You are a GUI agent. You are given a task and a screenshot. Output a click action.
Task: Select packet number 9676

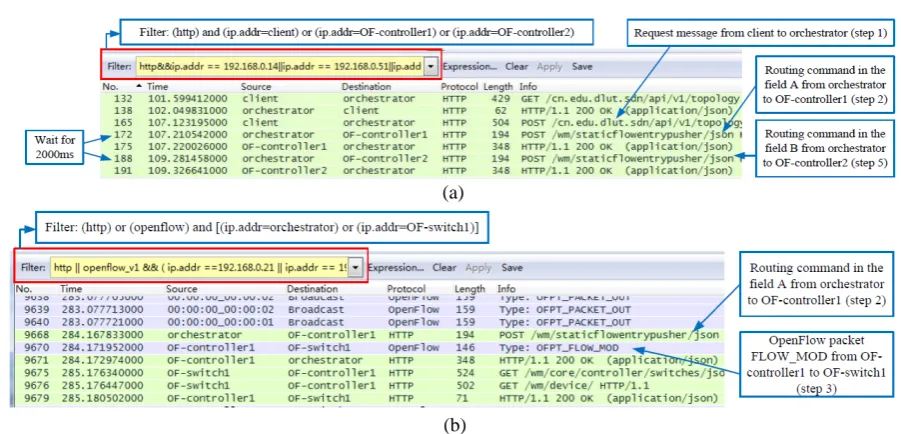tap(368, 385)
